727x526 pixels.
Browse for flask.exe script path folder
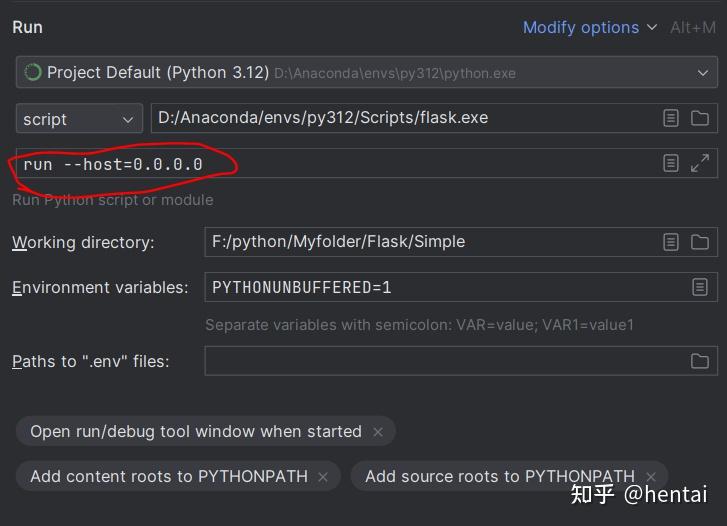700,118
